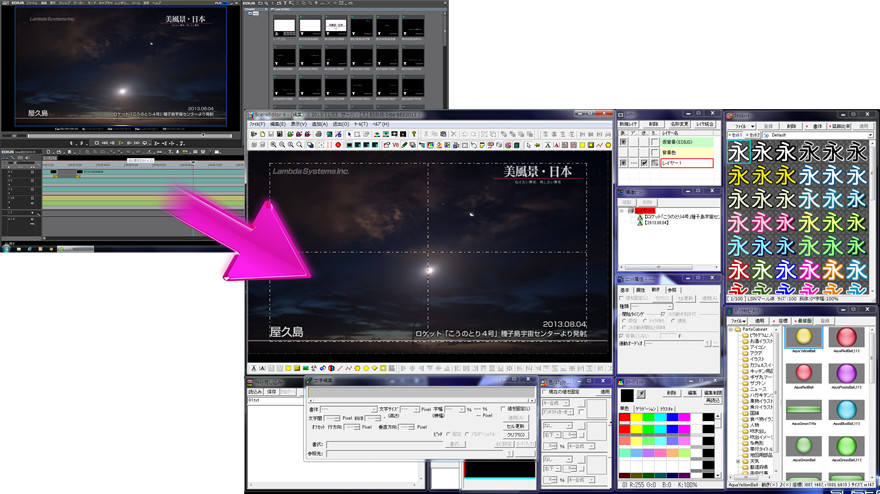The image size is (880, 494).
Task: Click the 名前変更 button
Action: pos(680,124)
